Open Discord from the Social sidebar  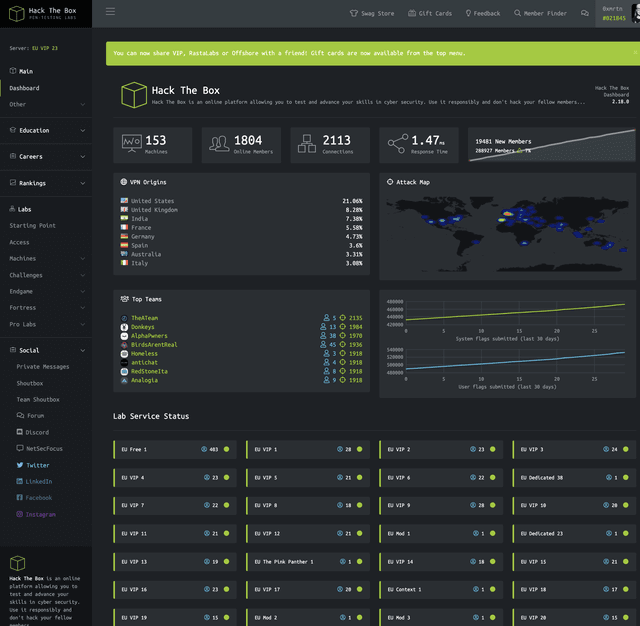37,432
